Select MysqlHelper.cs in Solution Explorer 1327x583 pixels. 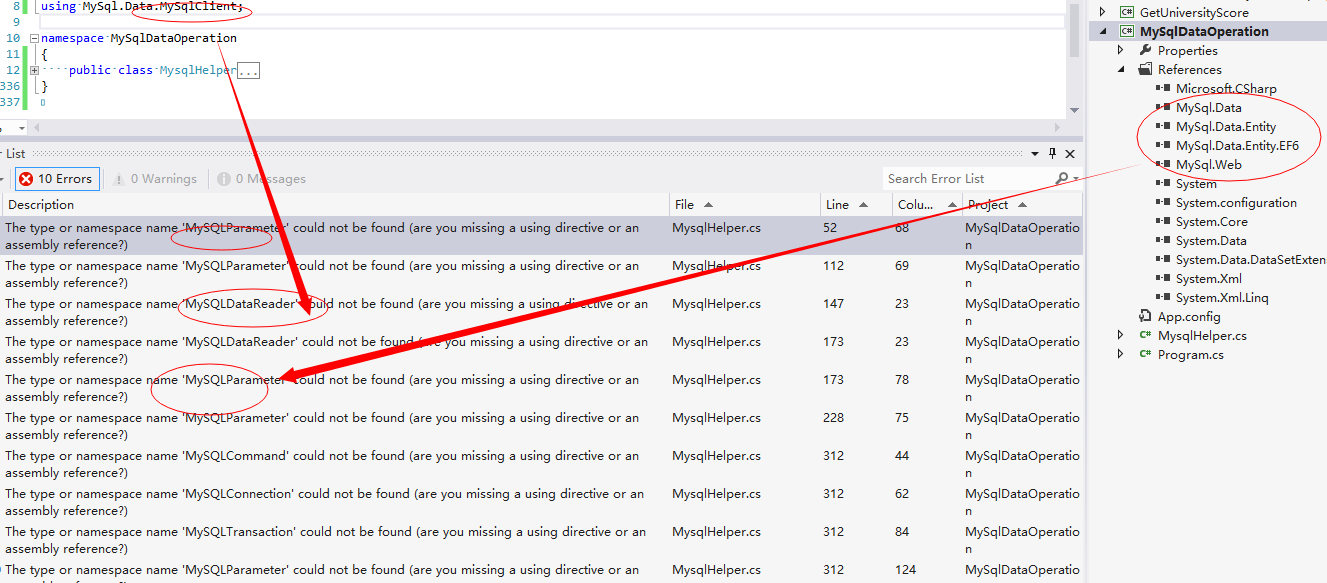pos(1202,335)
